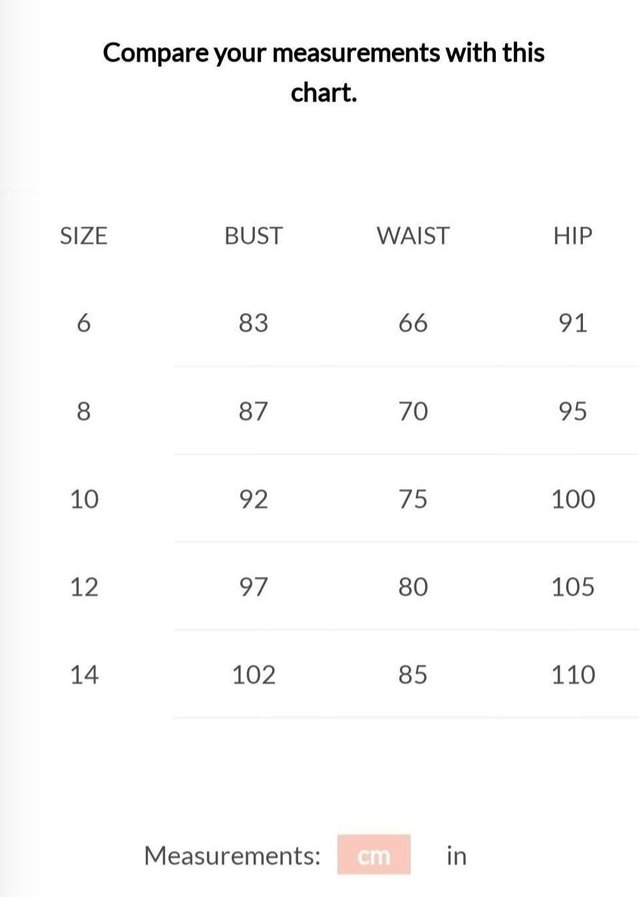This screenshot has height=900, width=639.
Task: Switch measurements to inches
Action: pos(456,856)
